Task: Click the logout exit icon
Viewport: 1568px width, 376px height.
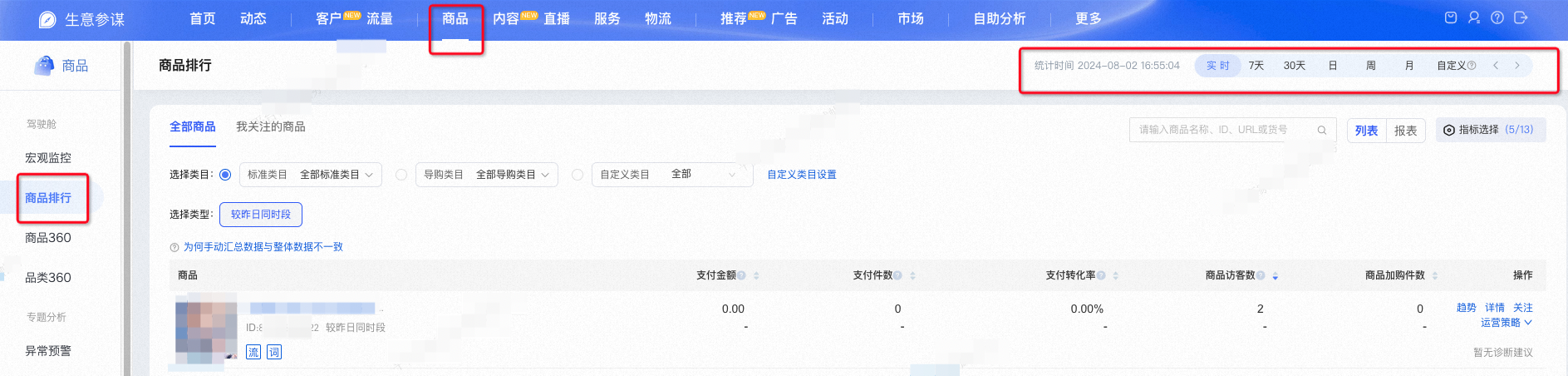Action: pos(1521,17)
